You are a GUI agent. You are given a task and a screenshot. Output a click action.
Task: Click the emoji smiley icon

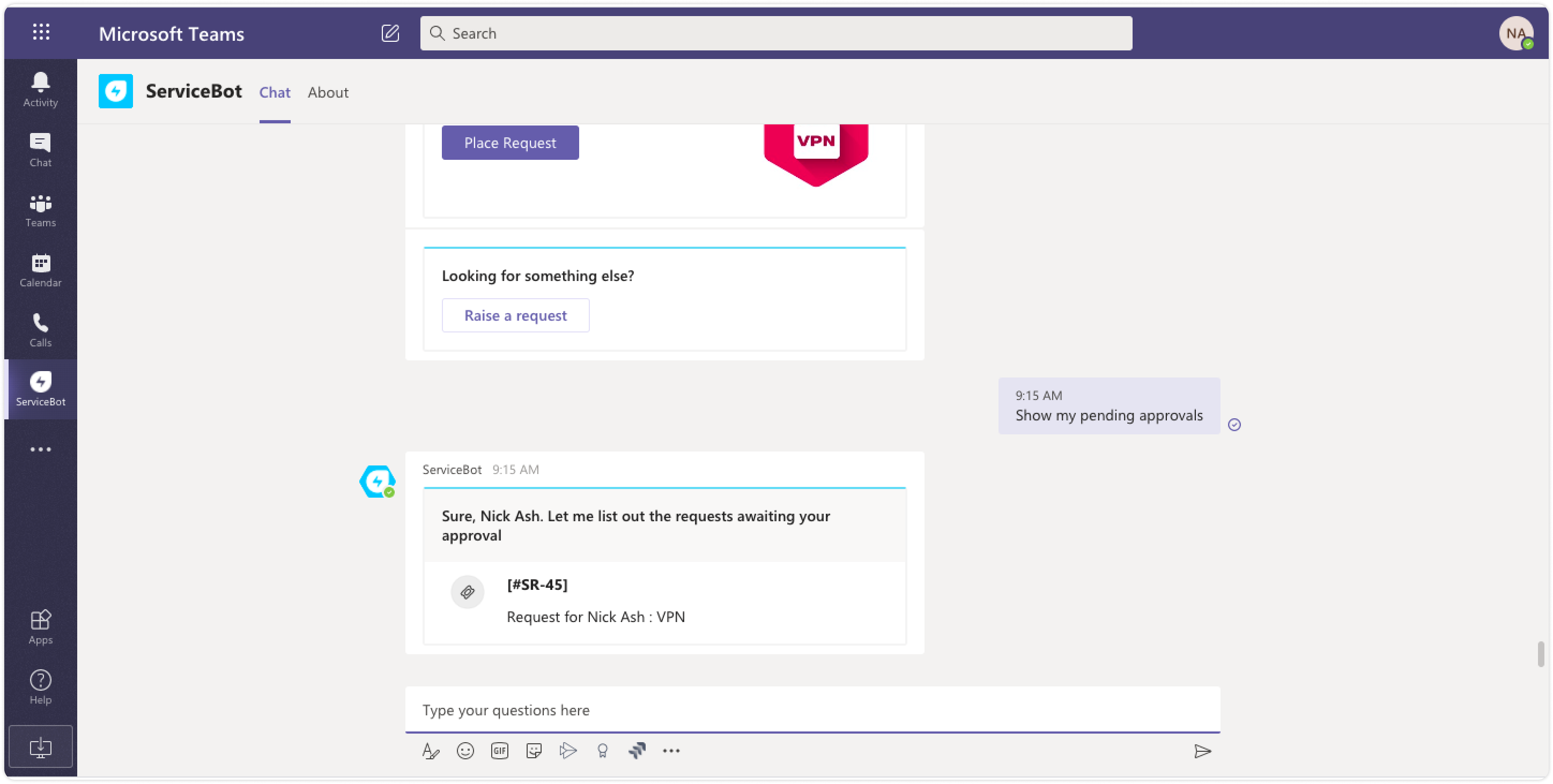pos(465,751)
